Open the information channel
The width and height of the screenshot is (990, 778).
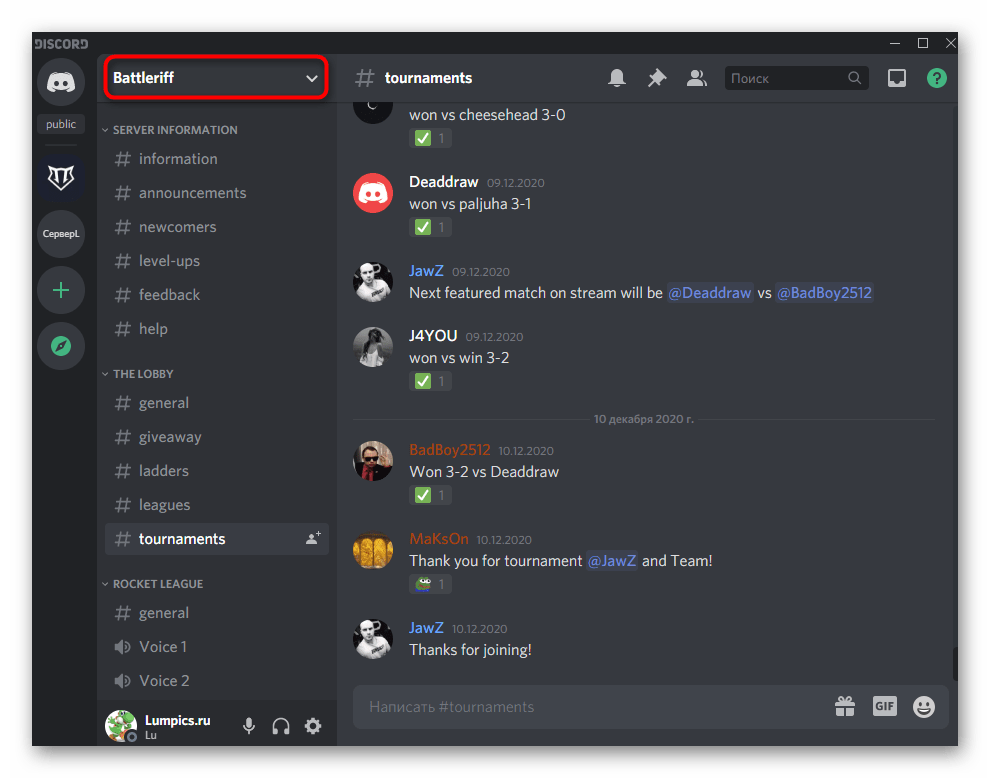(x=217, y=159)
